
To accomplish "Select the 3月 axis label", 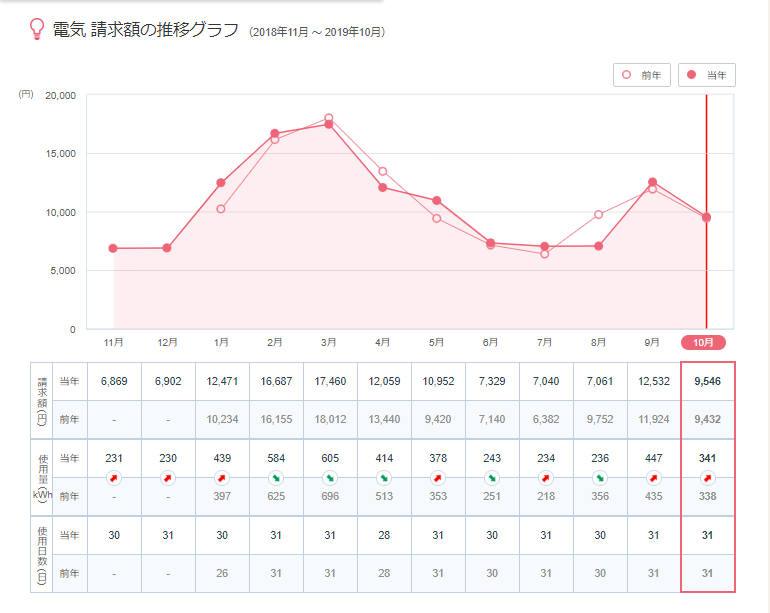I will (x=329, y=342).
